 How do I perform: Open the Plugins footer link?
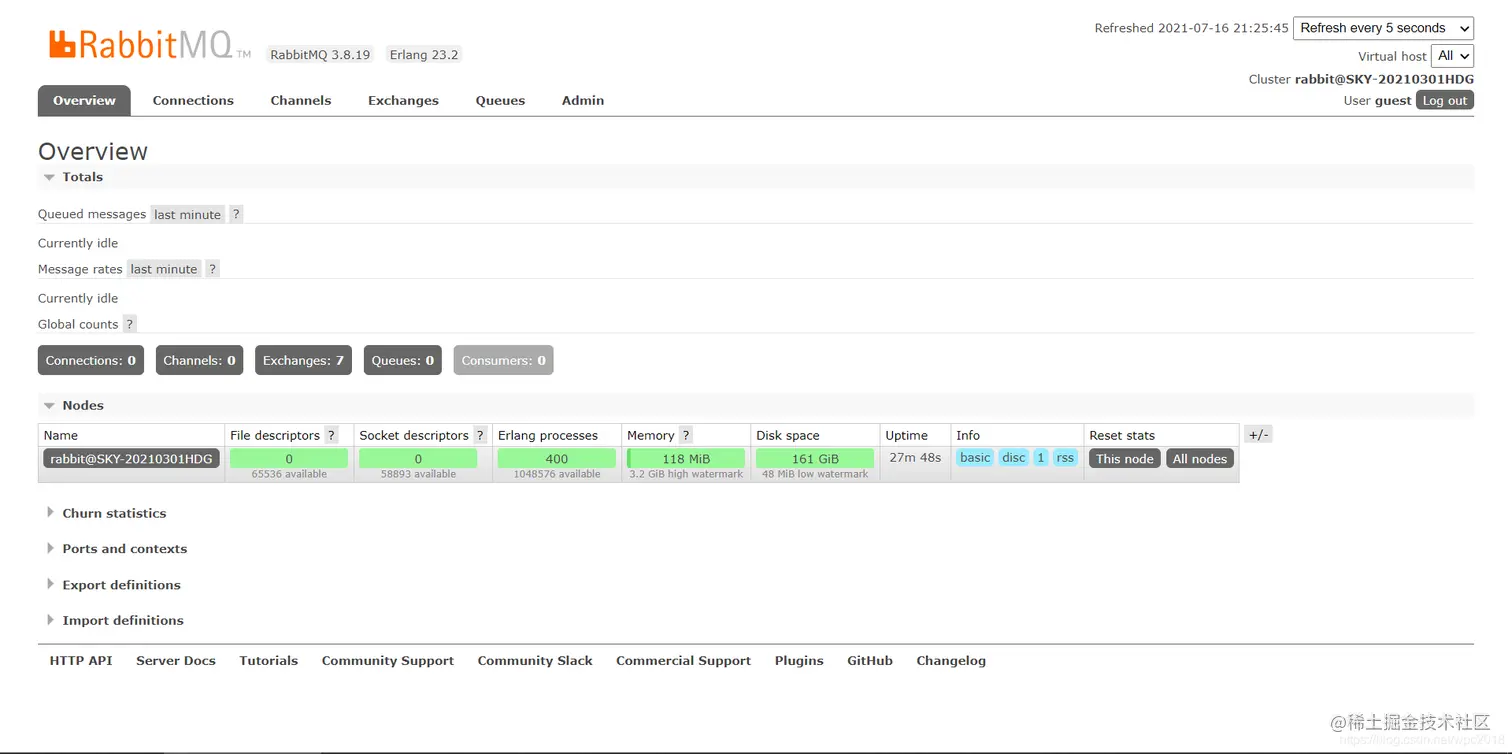pos(799,661)
